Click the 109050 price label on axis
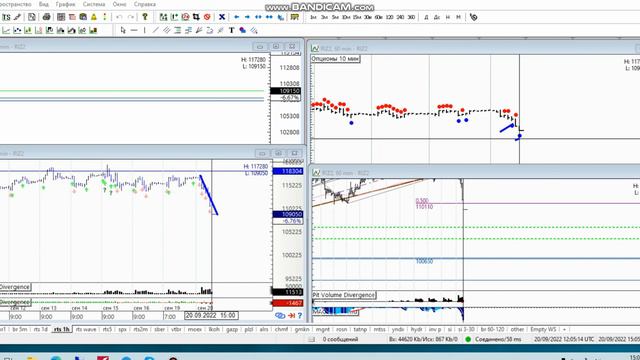Screen dimensions: 640x360 click(287, 214)
